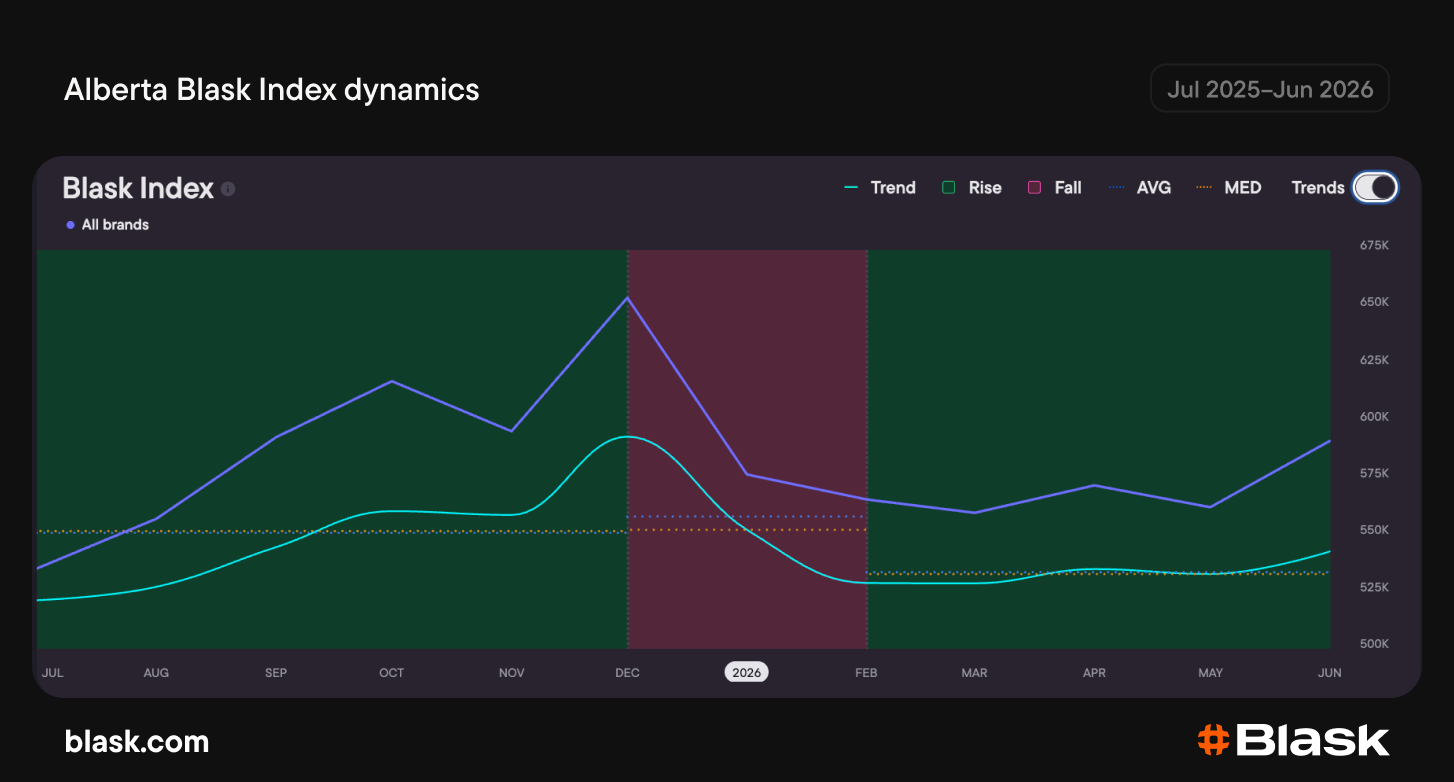Click the Fall legend label
1454x782 pixels.
(x=1068, y=188)
